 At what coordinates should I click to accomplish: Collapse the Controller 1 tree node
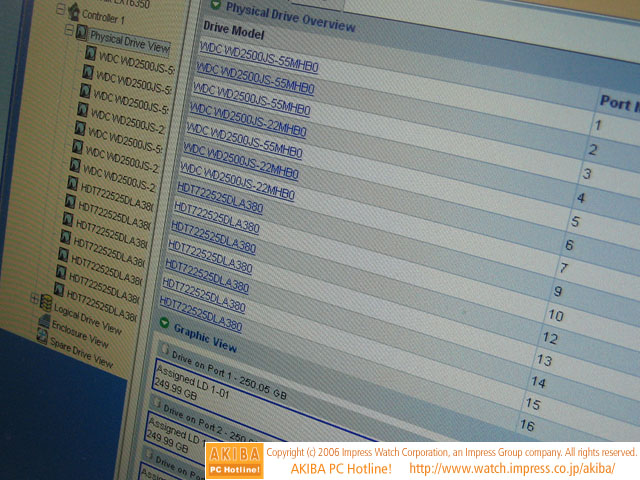coord(60,10)
